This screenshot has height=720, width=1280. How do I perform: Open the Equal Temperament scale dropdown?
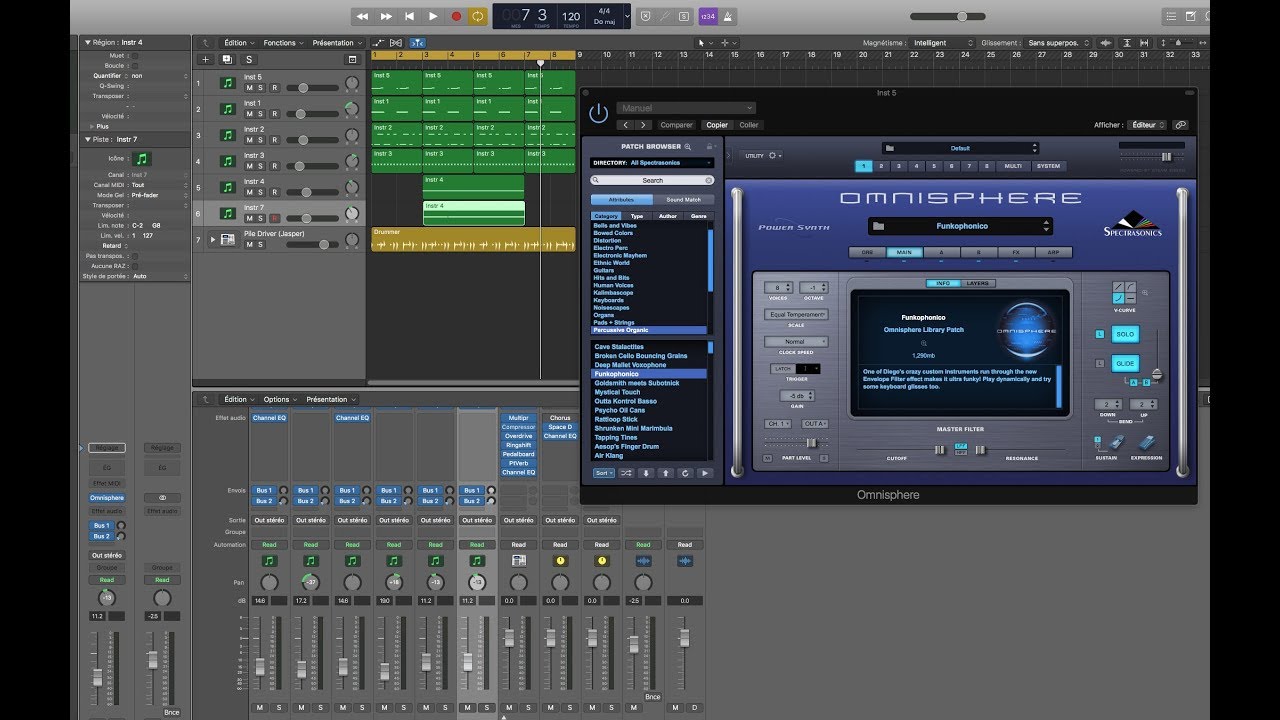[797, 315]
